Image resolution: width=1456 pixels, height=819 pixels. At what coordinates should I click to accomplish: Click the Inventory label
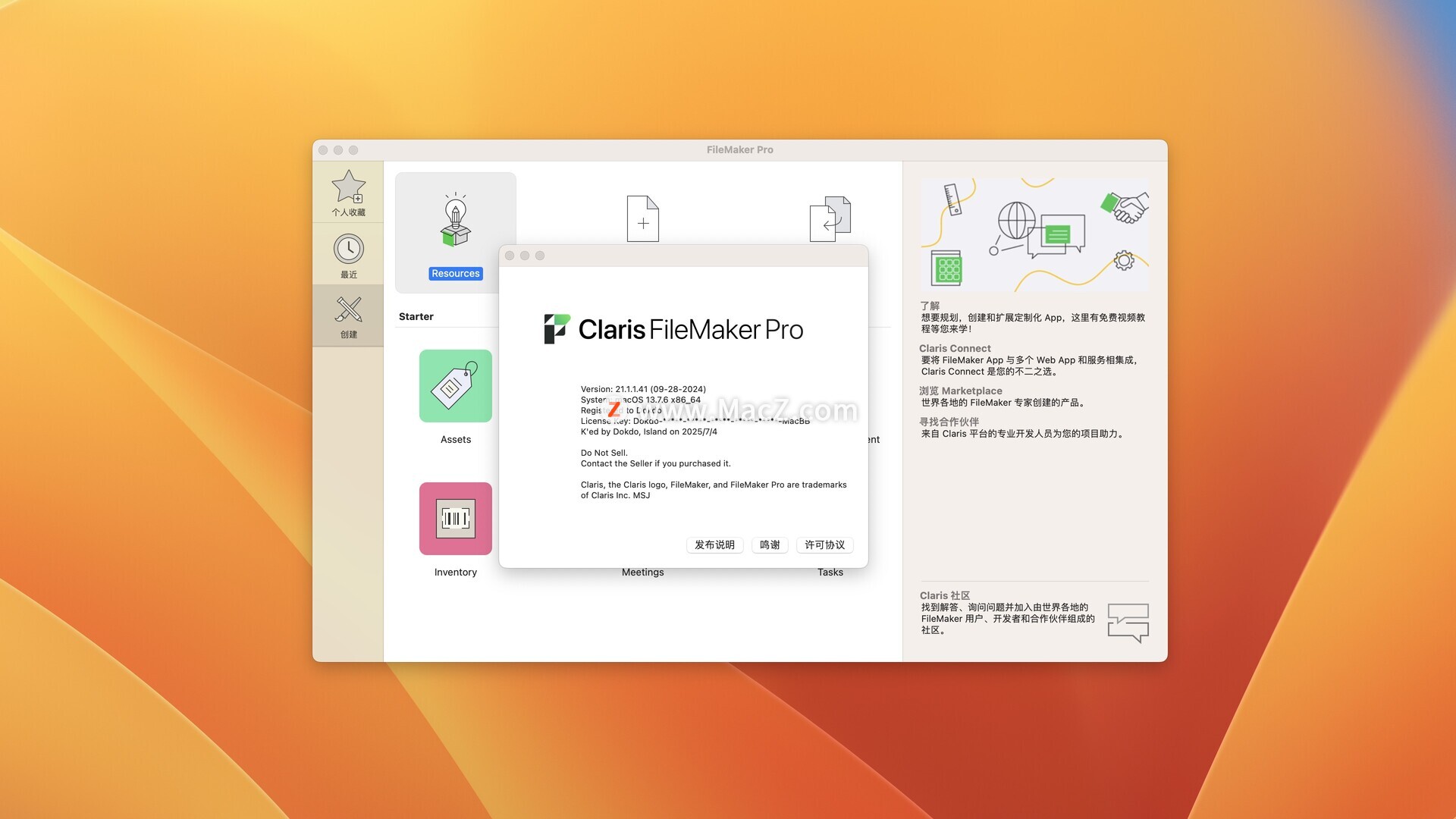(x=456, y=573)
